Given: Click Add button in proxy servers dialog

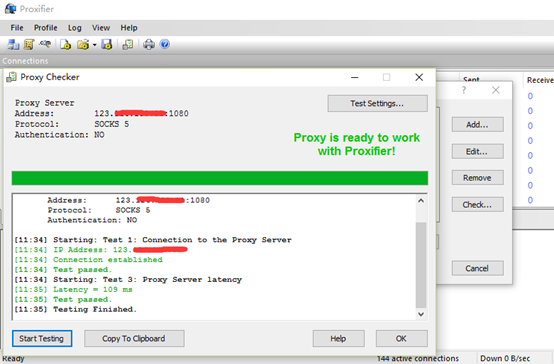Looking at the screenshot, I should 477,125.
